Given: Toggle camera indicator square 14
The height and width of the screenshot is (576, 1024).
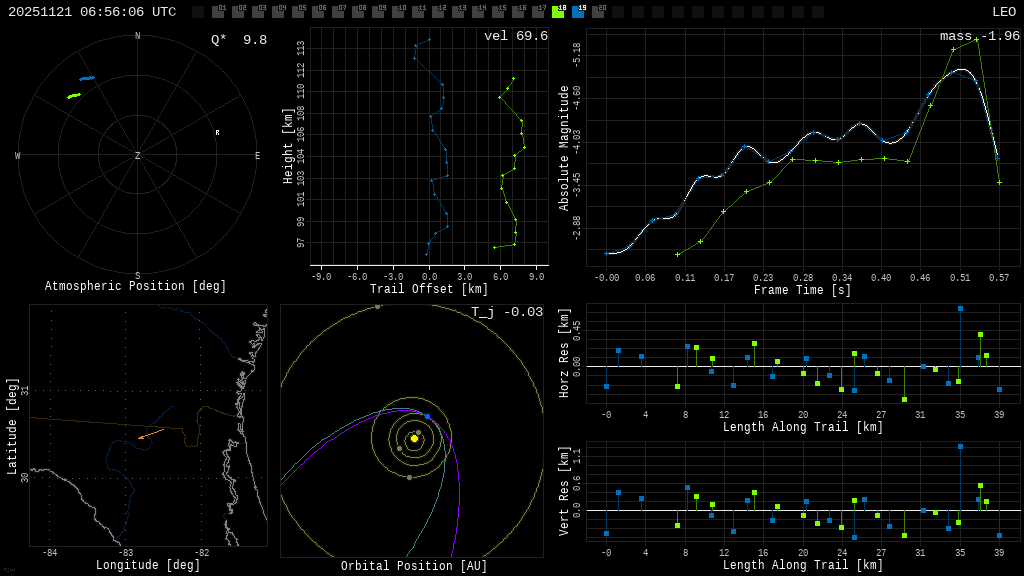Looking at the screenshot, I should [478, 12].
